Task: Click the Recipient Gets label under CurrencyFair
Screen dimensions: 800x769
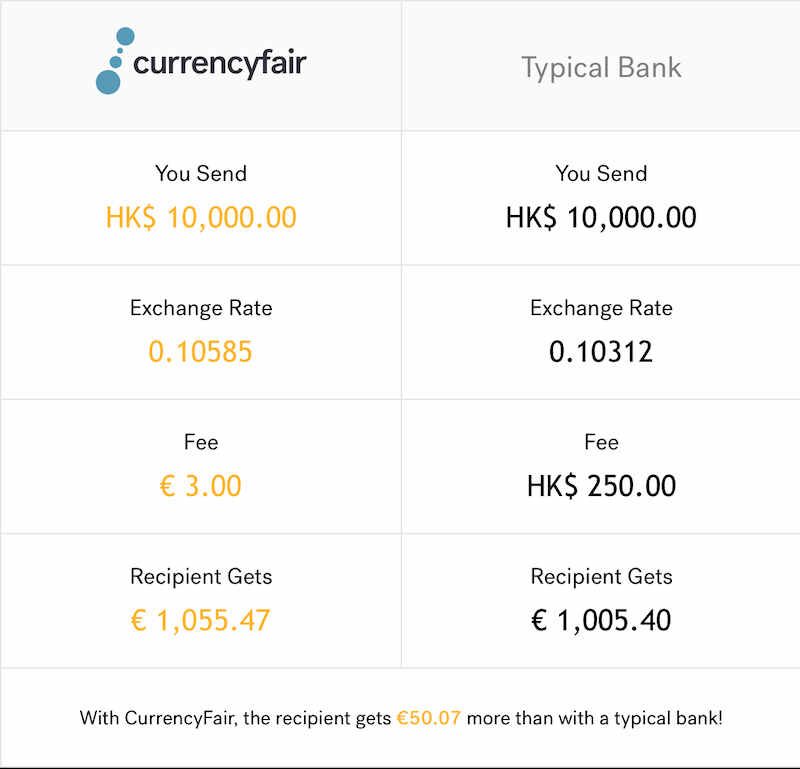Action: pos(201,577)
